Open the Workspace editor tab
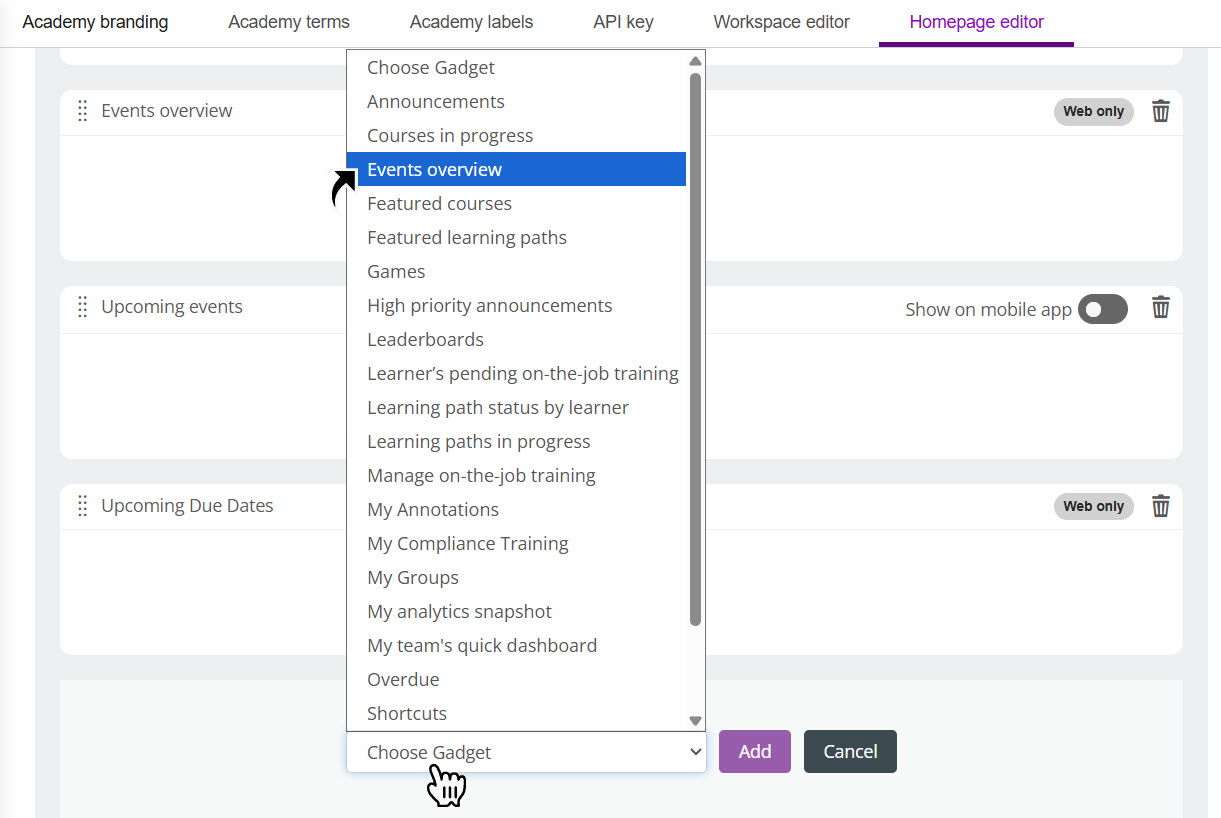The width and height of the screenshot is (1221, 818). click(x=781, y=22)
